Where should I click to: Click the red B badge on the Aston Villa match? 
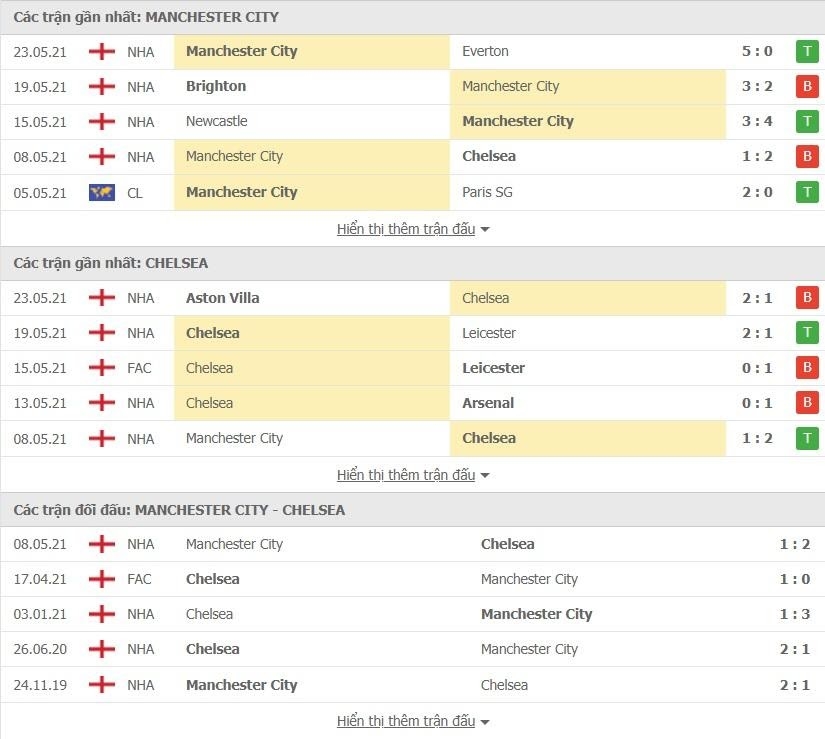pyautogui.click(x=806, y=298)
